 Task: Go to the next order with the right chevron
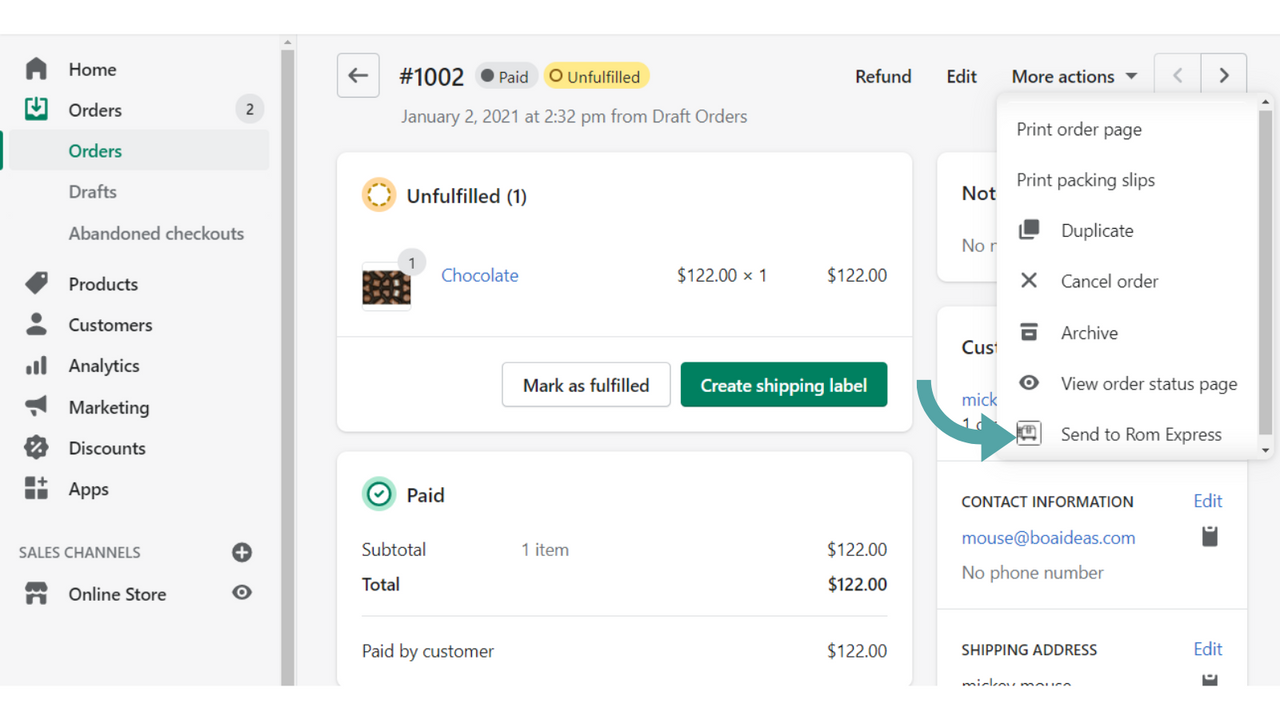click(x=1223, y=75)
